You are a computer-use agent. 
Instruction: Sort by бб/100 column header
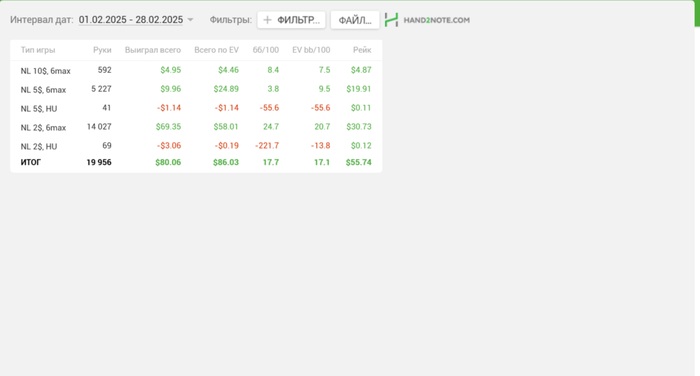click(x=266, y=50)
